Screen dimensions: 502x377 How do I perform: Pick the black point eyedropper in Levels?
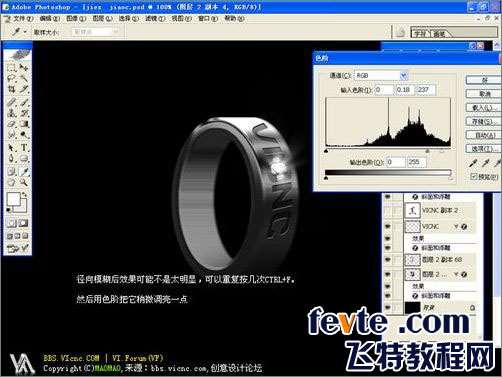point(473,163)
